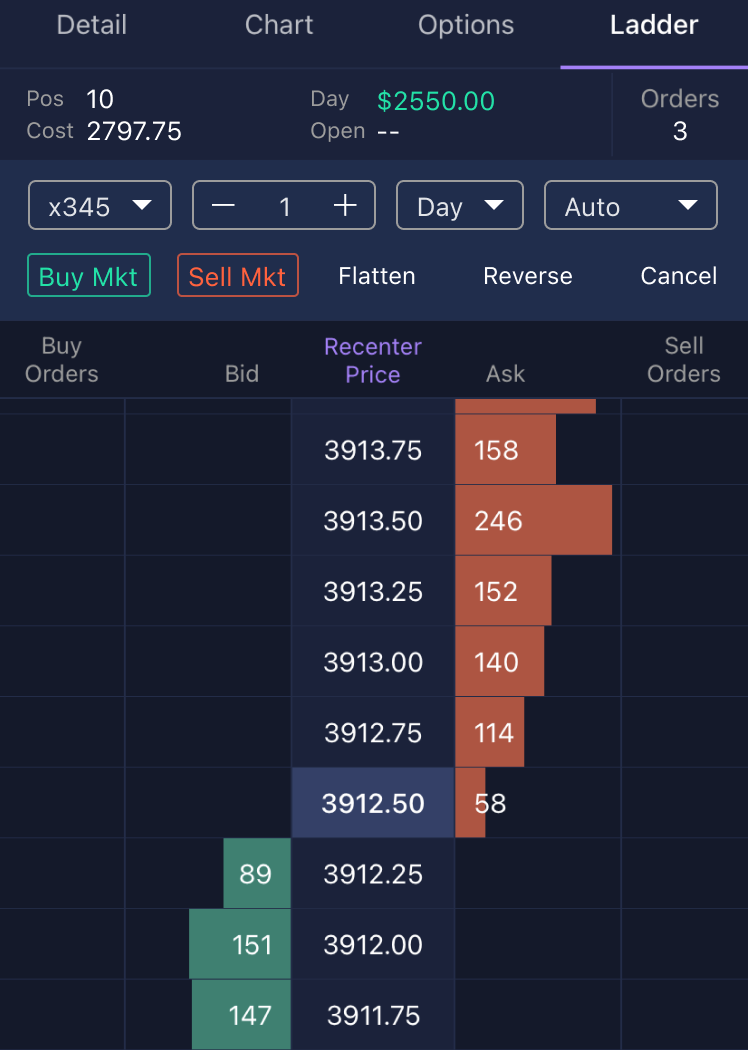Screen dimensions: 748x1050
Task: Switch to the Detail tab
Action: tap(93, 26)
